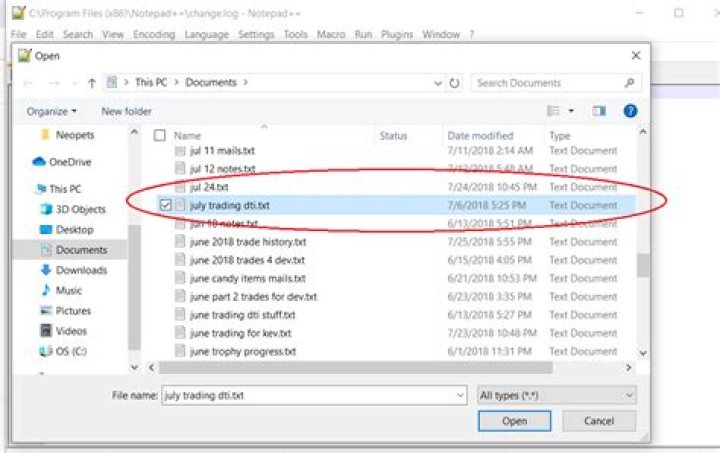Open the Edit menu in Notepad++
Image resolution: width=720 pixels, height=453 pixels.
[x=45, y=34]
